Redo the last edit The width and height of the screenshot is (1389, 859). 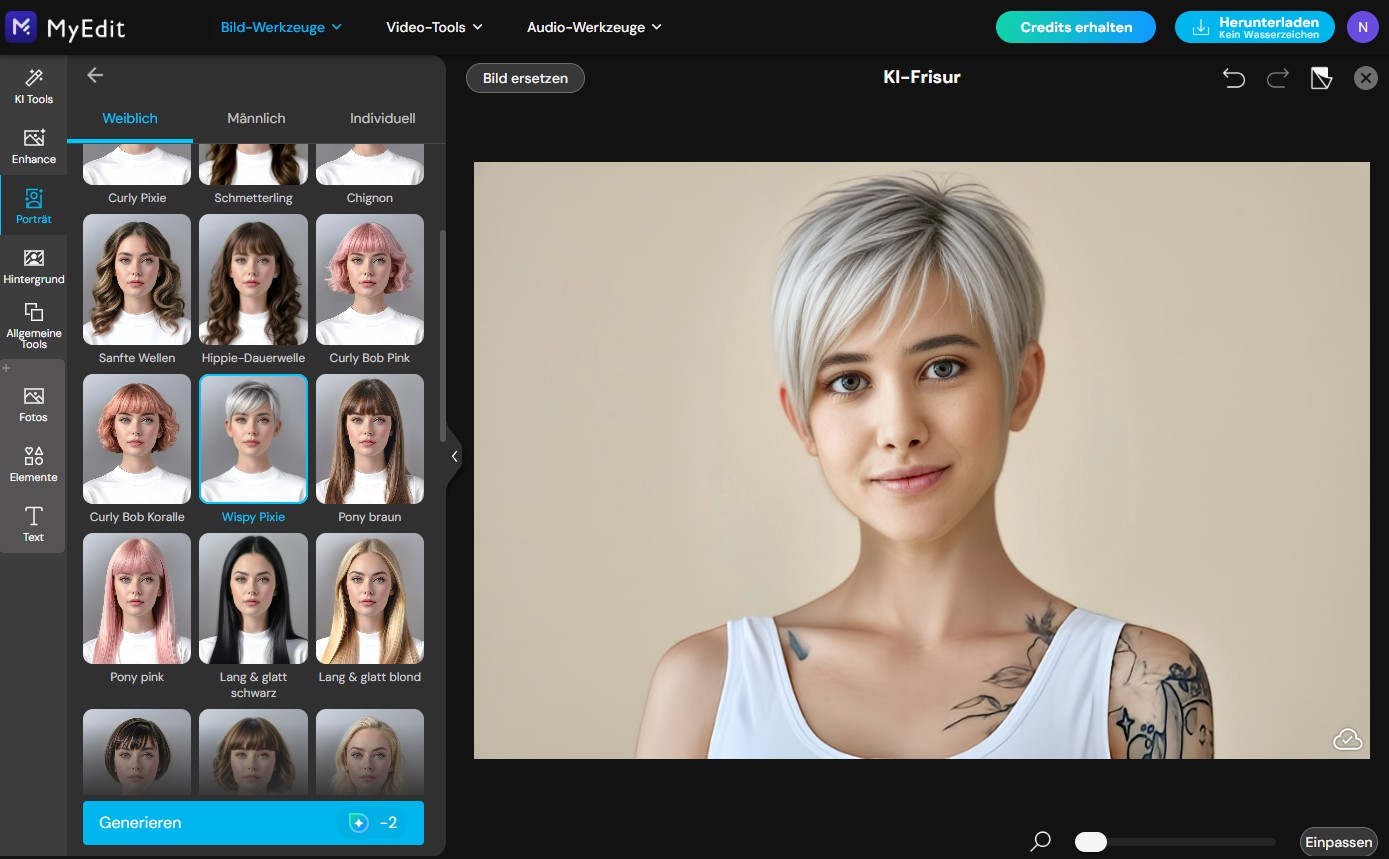(x=1277, y=77)
